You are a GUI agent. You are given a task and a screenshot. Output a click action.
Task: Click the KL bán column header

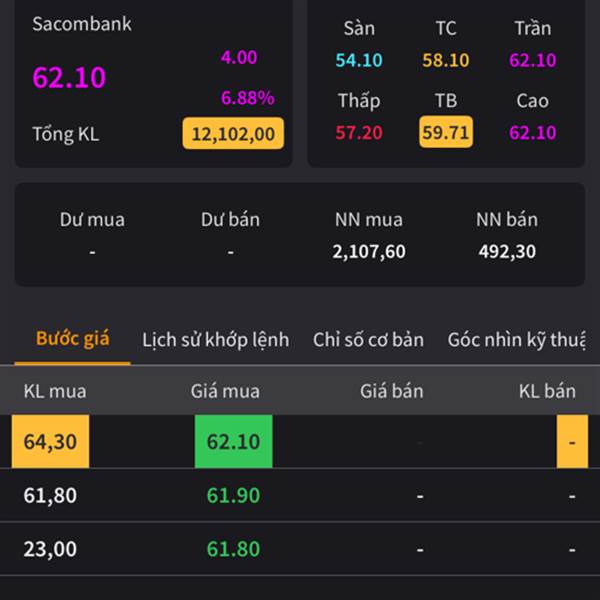click(547, 391)
